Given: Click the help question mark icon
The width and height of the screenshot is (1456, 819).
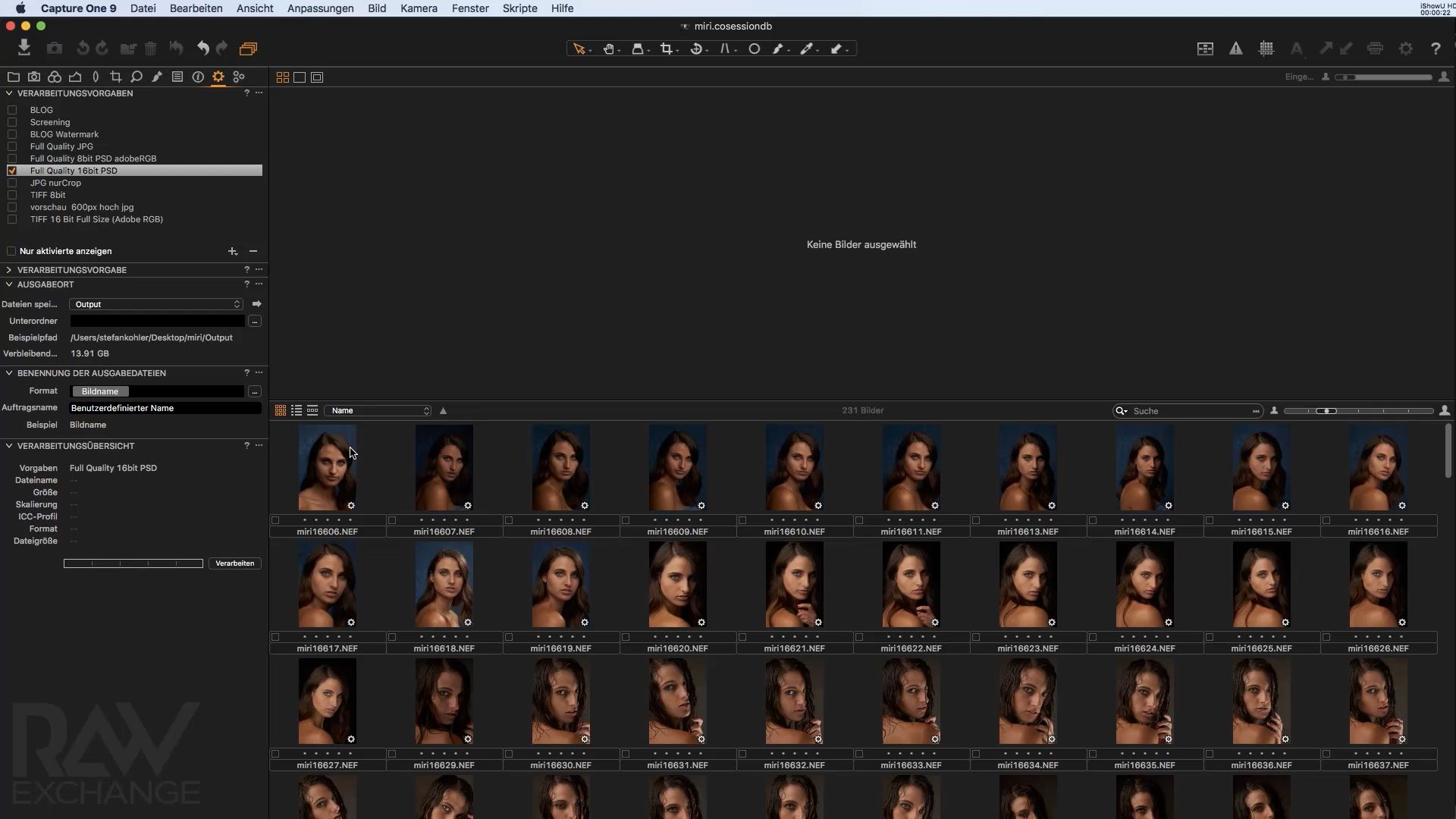Looking at the screenshot, I should [x=1436, y=49].
